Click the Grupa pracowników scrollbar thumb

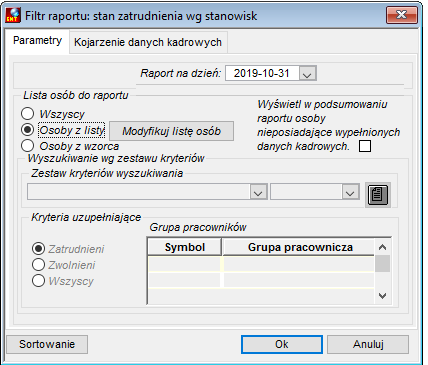click(382, 264)
